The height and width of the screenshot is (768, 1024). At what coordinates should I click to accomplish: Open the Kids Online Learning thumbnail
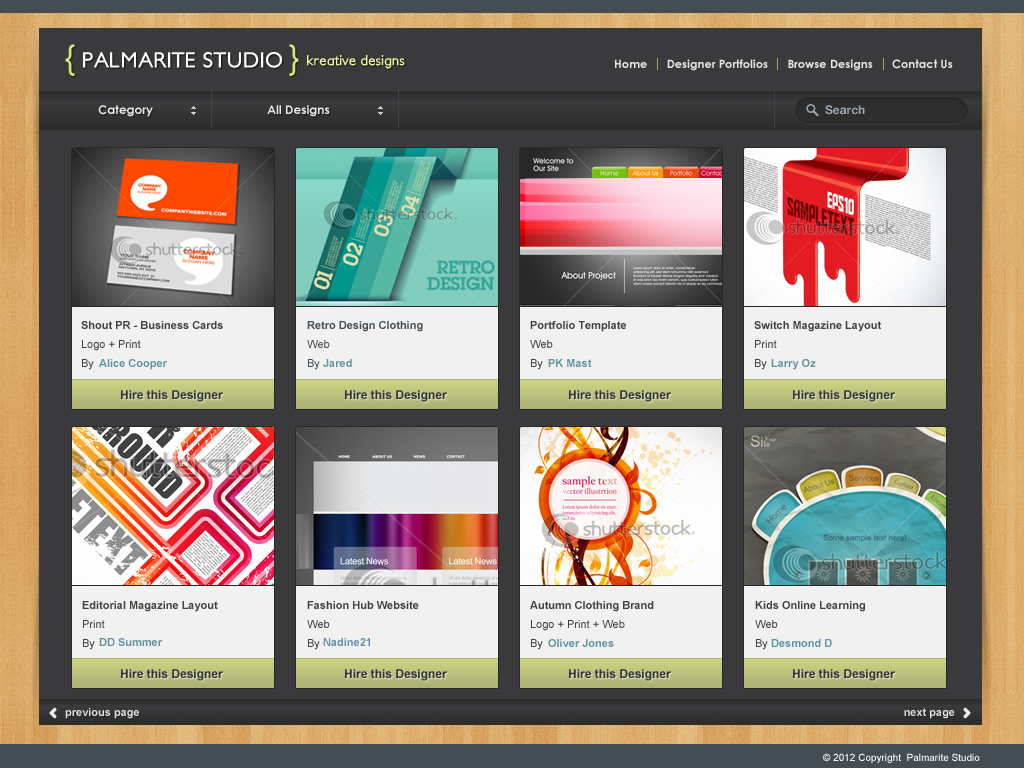tap(845, 506)
